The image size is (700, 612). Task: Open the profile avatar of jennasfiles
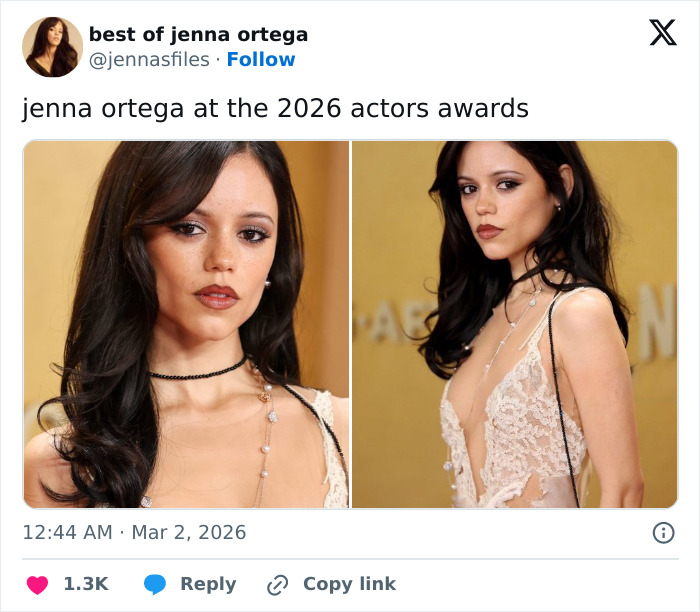53,47
